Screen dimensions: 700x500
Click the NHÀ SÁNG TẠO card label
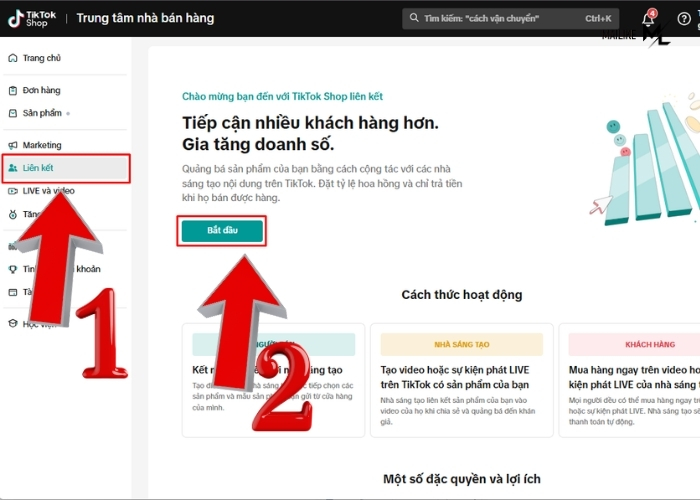pyautogui.click(x=462, y=345)
